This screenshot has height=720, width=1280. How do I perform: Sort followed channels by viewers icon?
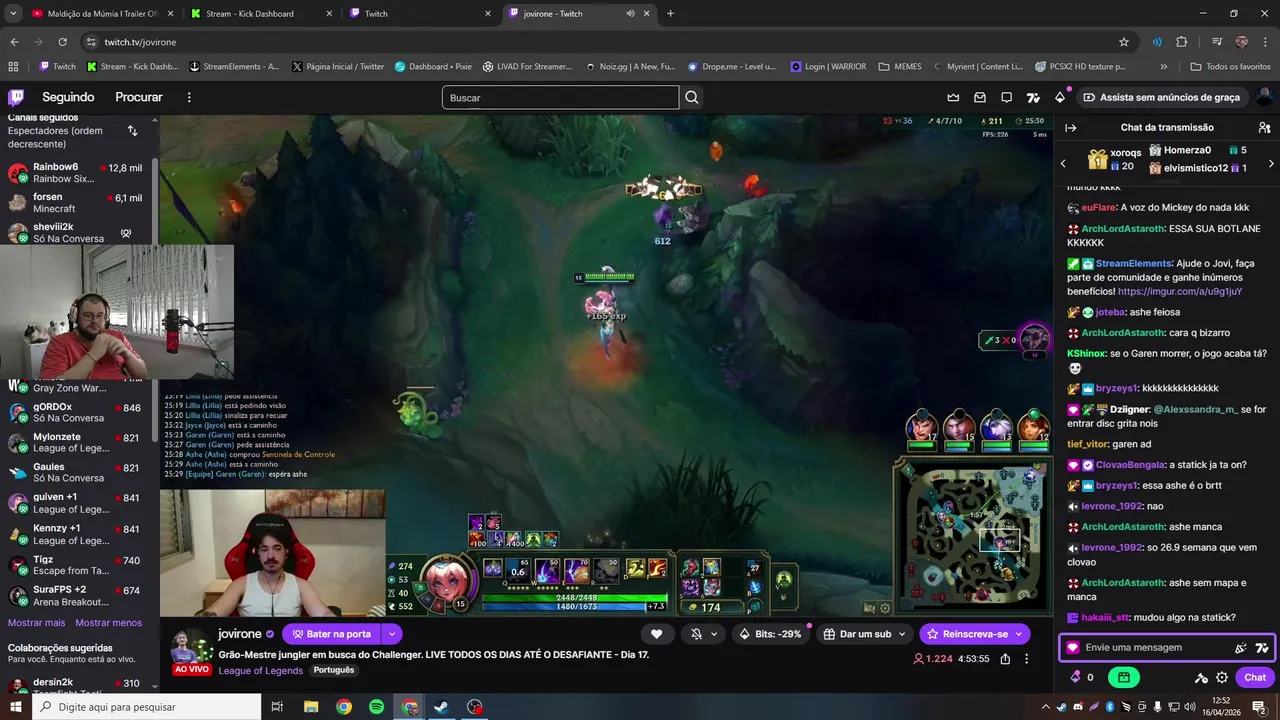(x=132, y=131)
